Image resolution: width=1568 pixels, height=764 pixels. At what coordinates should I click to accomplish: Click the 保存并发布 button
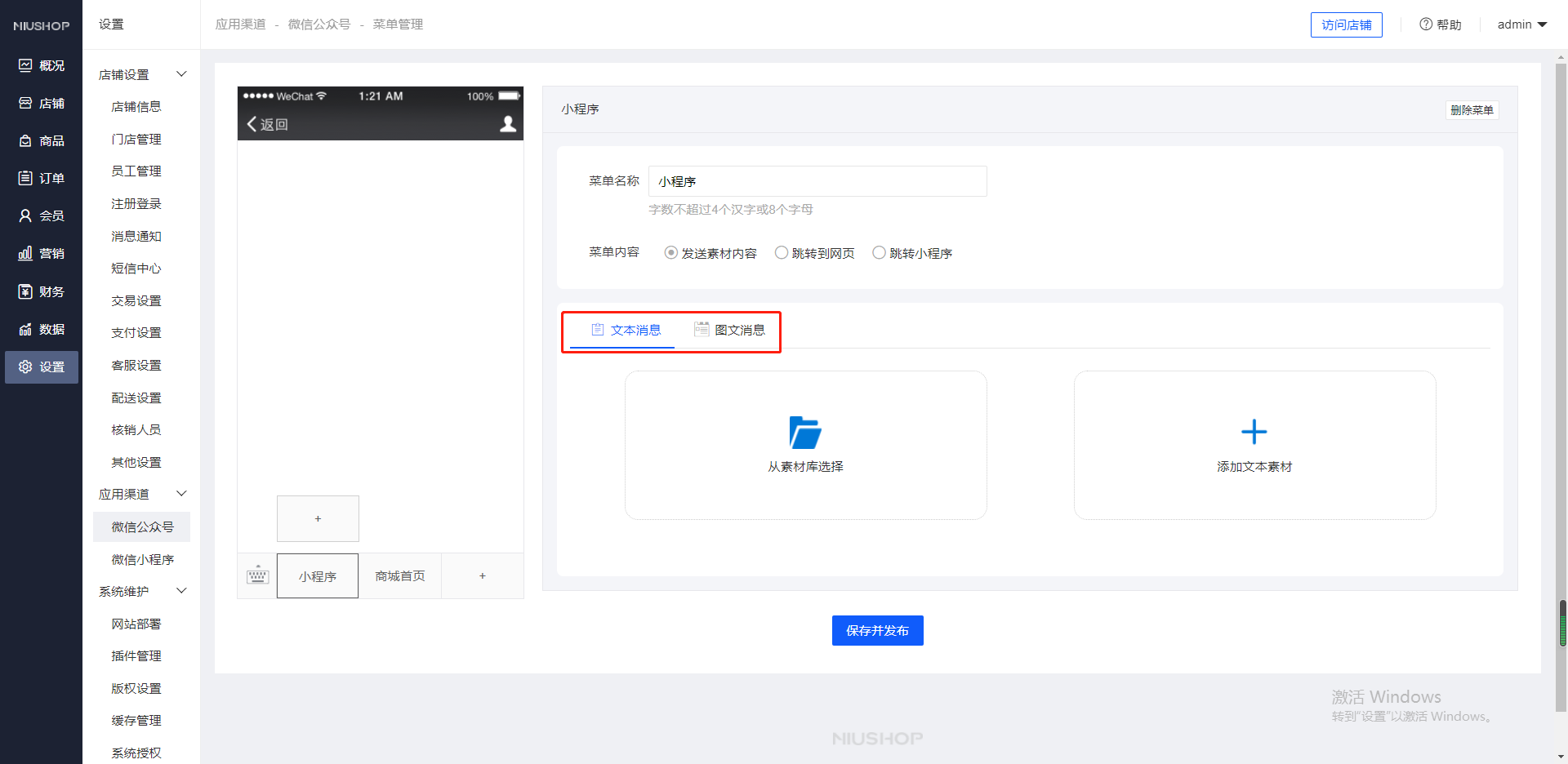click(877, 630)
